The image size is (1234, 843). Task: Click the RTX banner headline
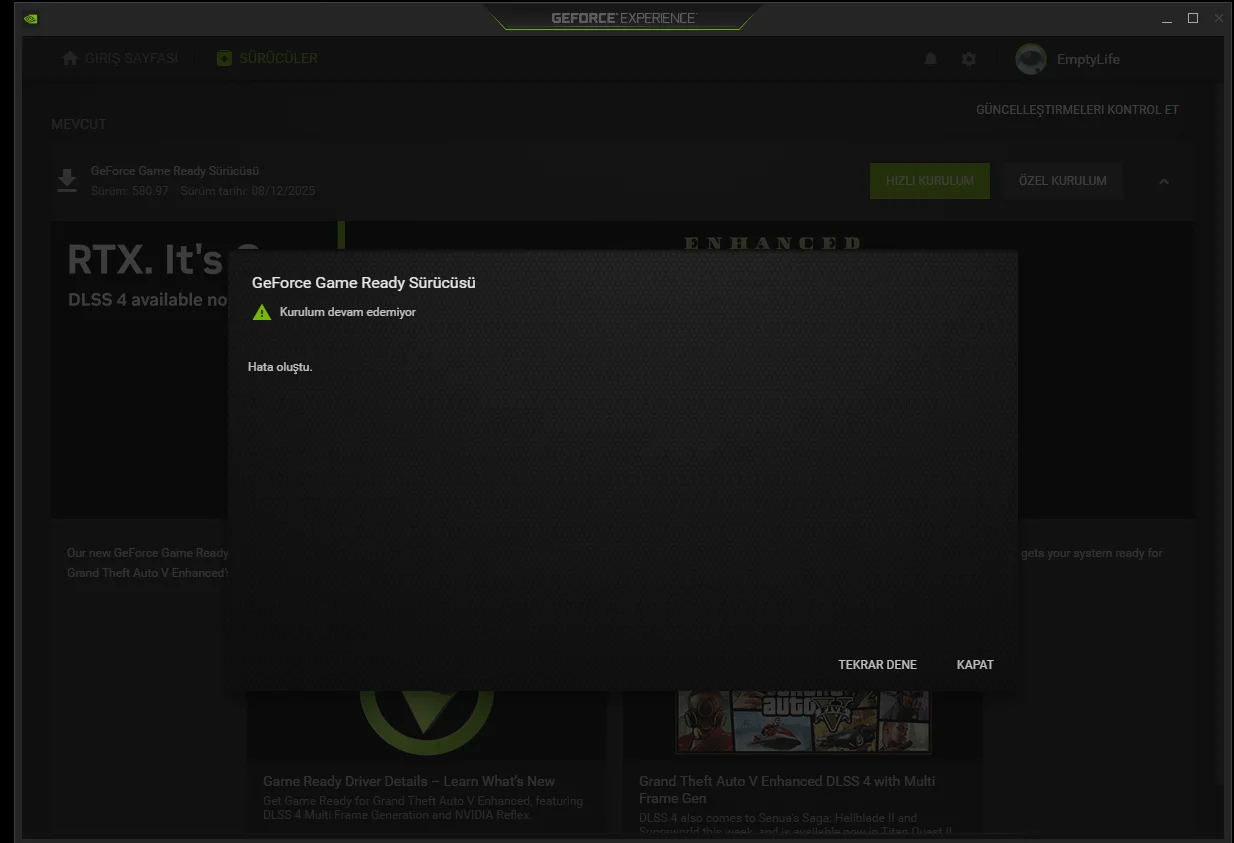165,260
